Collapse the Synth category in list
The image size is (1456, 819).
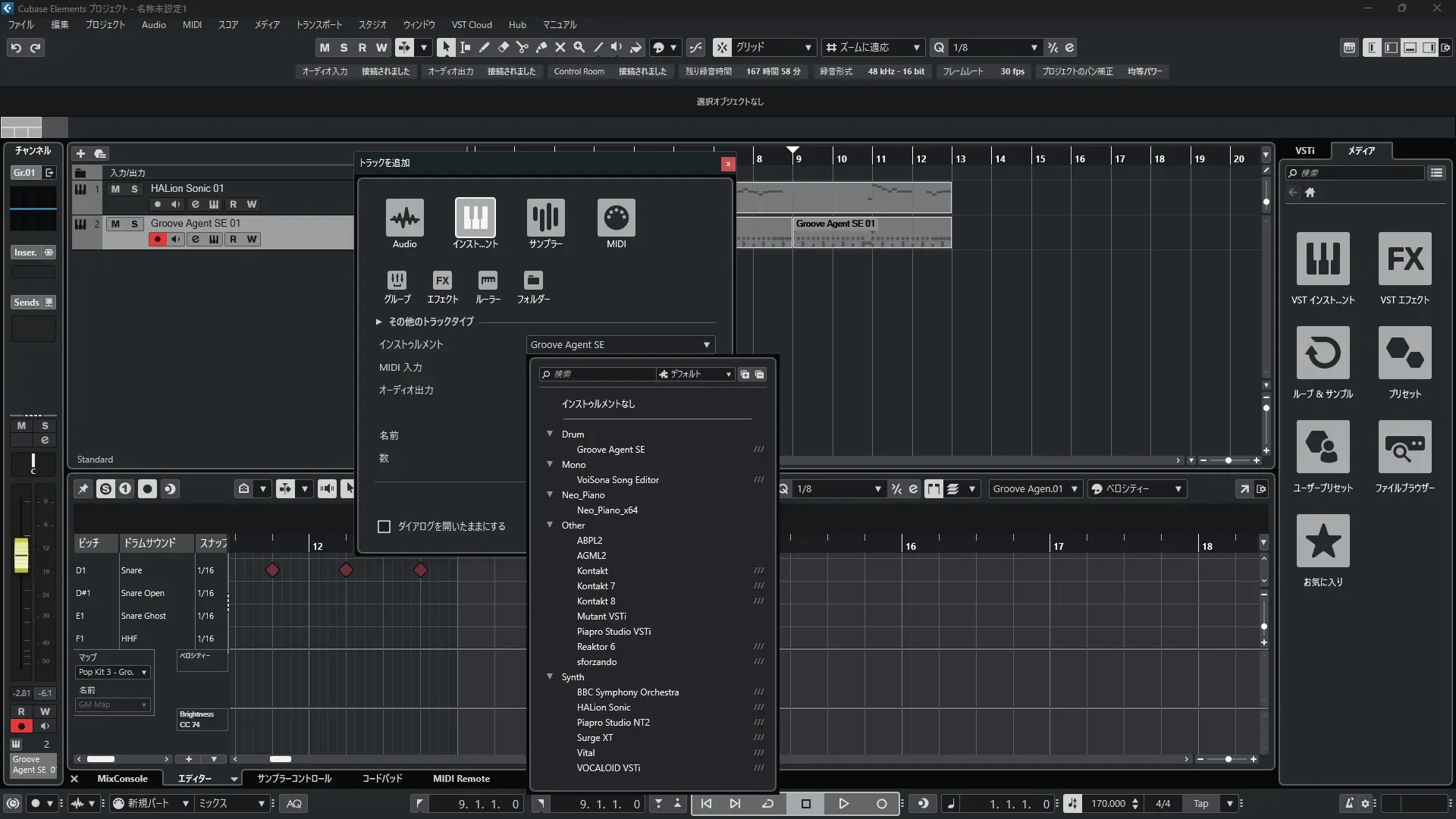coord(550,676)
